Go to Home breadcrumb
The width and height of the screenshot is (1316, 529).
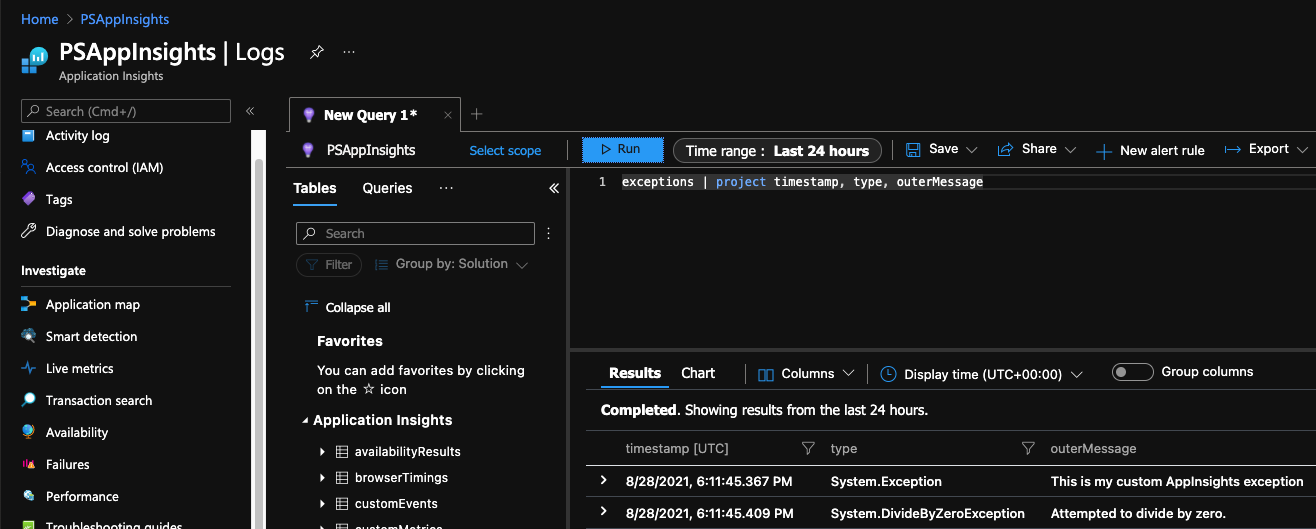[x=40, y=19]
